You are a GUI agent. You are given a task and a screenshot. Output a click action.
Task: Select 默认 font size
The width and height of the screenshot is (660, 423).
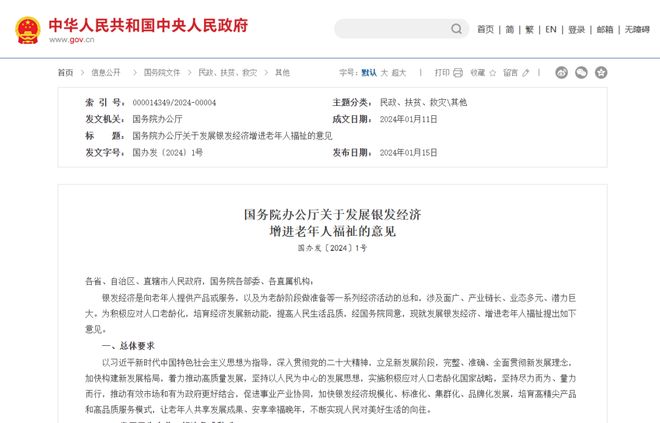click(369, 73)
